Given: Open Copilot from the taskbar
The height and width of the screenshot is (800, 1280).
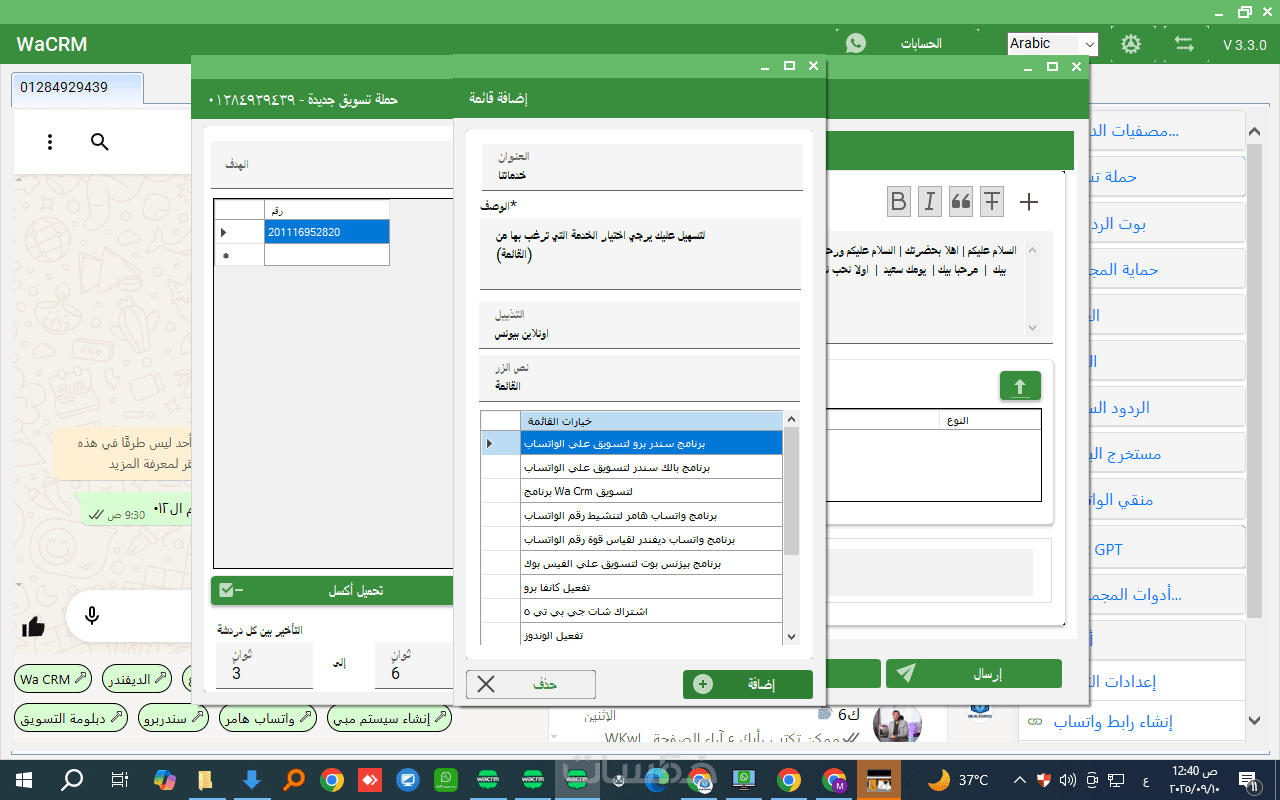Looking at the screenshot, I should (164, 780).
